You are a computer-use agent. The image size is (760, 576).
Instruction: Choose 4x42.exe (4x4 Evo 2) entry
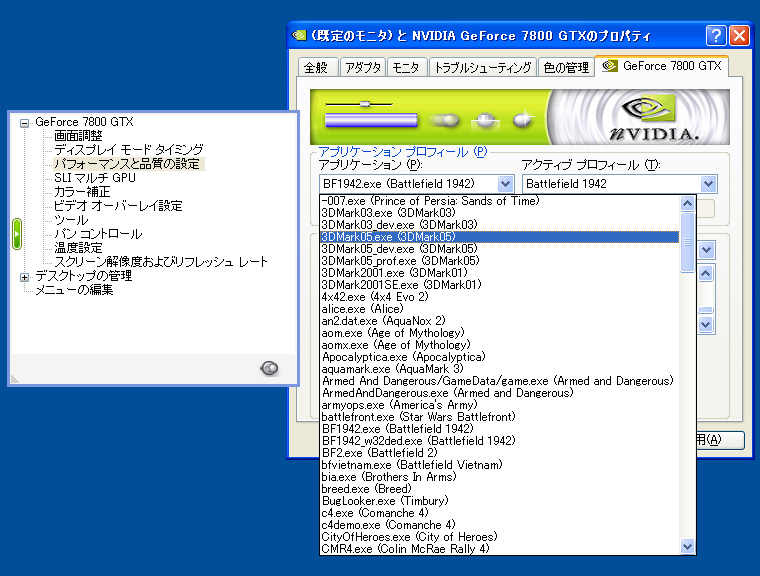pyautogui.click(x=500, y=297)
